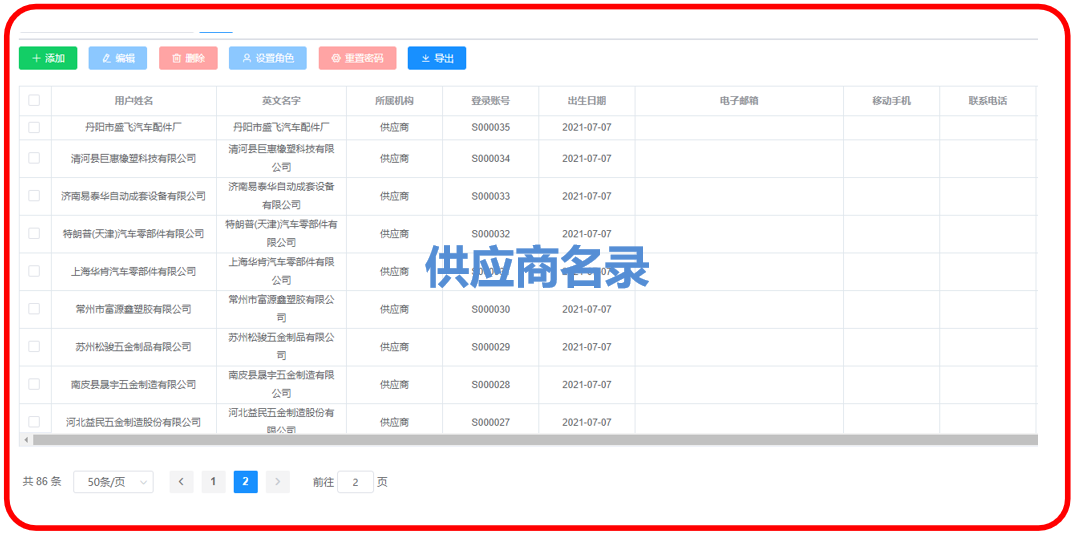Image resolution: width=1072 pixels, height=533 pixels.
Task: Click the 用户姓名 column header
Action: pyautogui.click(x=133, y=101)
